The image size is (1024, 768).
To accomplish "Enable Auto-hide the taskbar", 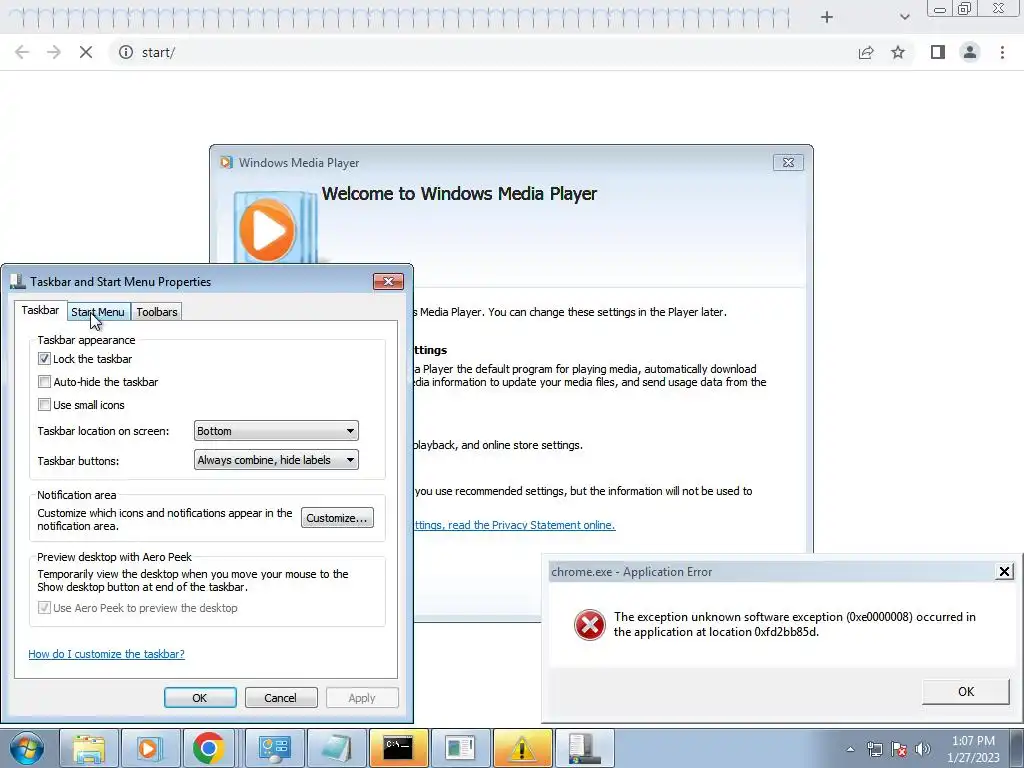I will pyautogui.click(x=44, y=381).
